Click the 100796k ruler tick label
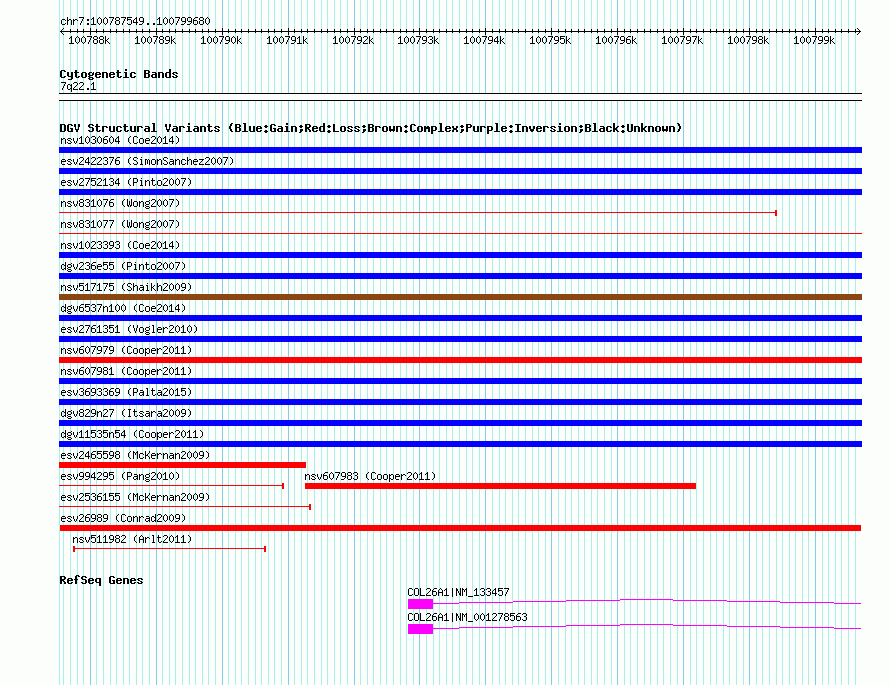Screen dimensions: 890x685 [616, 40]
